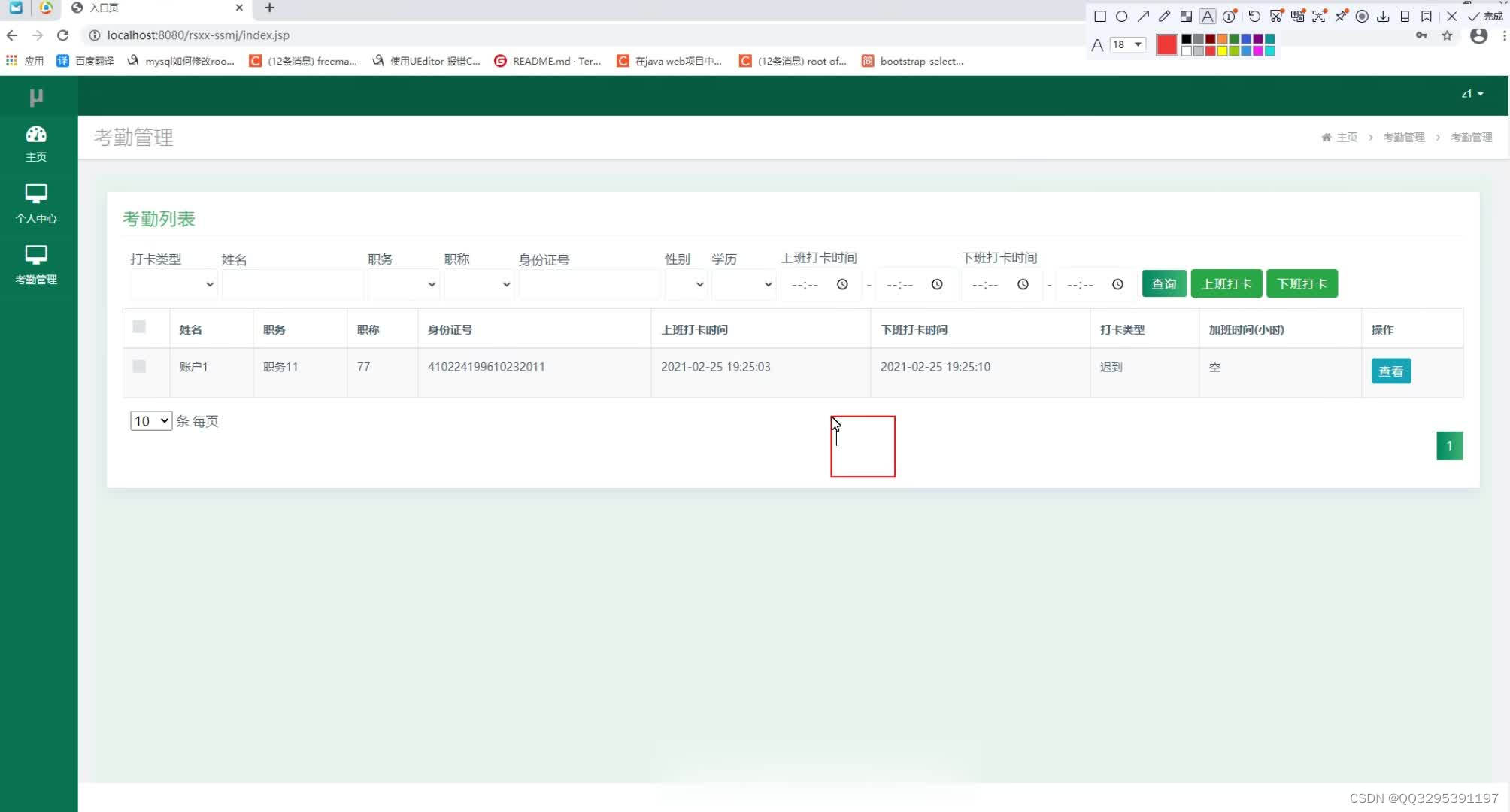1510x812 pixels.
Task: Click the 查看 detail view icon in row
Action: coord(1389,370)
